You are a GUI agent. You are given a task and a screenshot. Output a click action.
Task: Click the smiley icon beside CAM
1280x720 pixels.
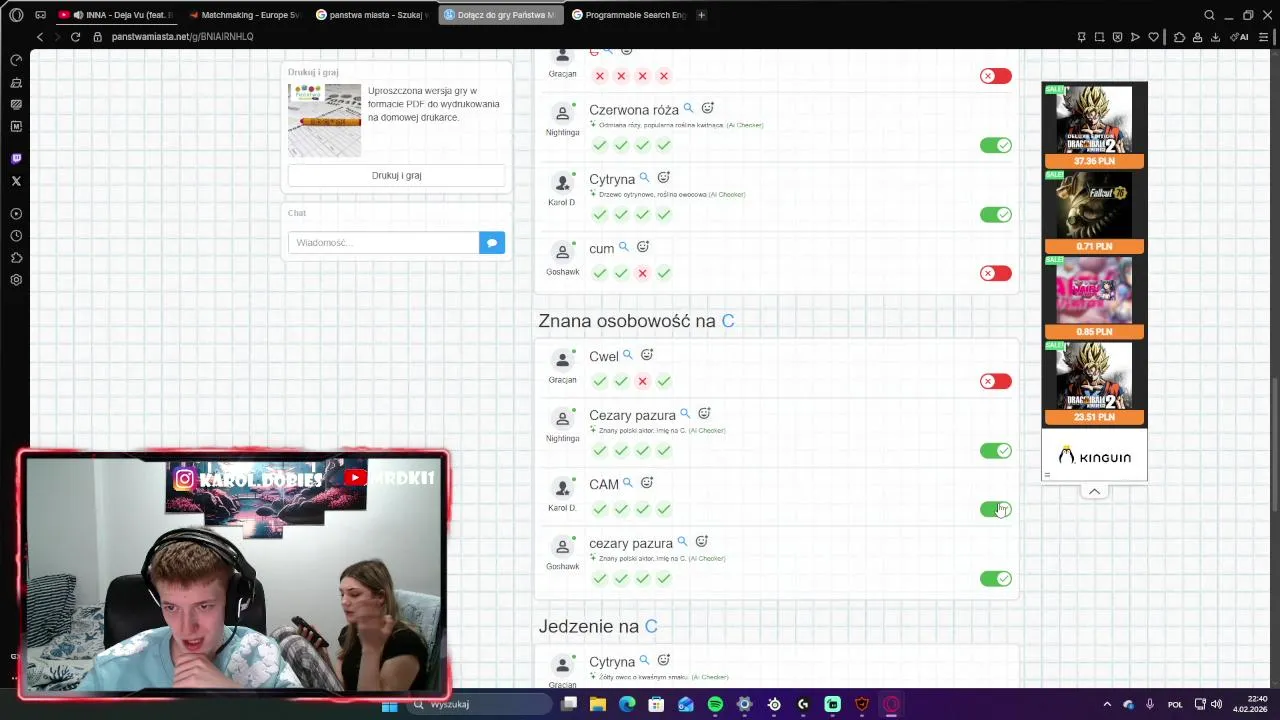click(x=647, y=483)
